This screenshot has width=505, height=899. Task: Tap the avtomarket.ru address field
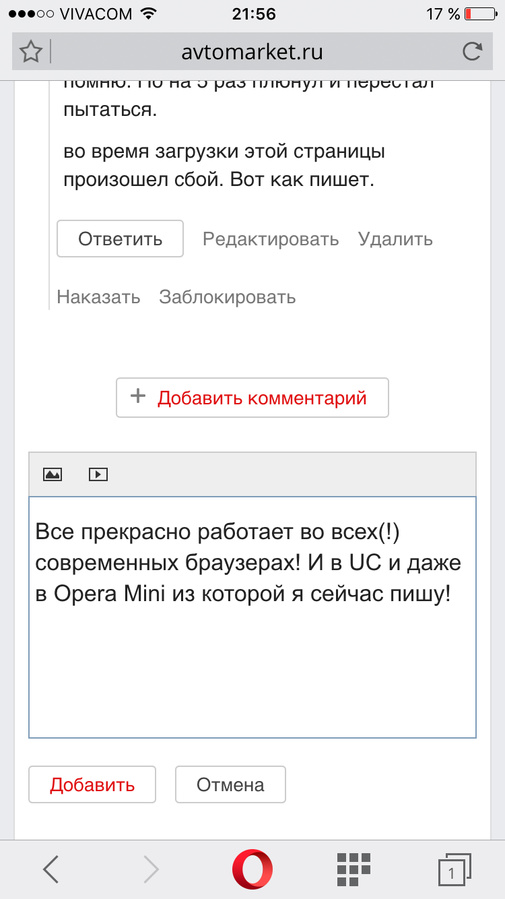click(252, 52)
